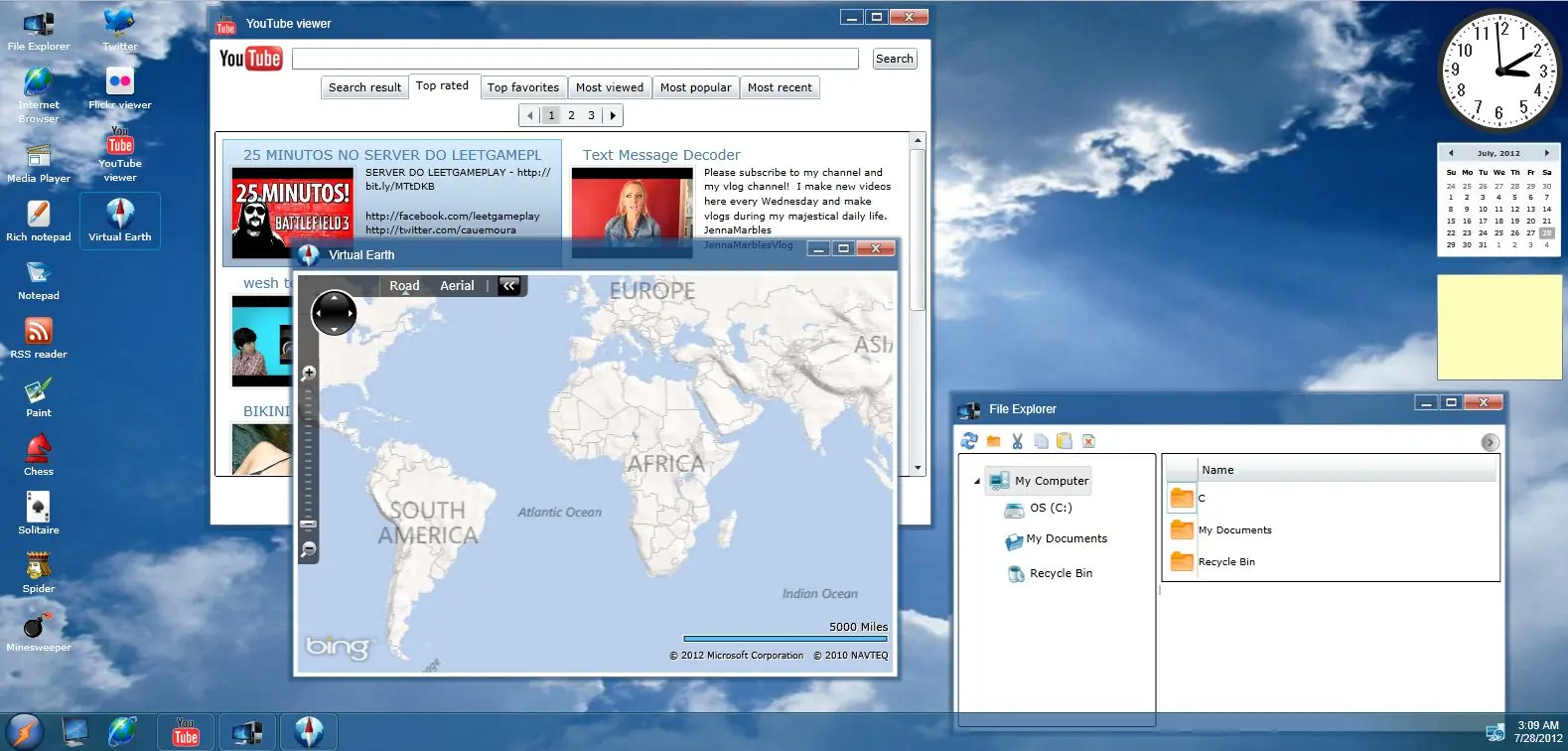Switch to YouTube viewer from the taskbar

click(186, 732)
